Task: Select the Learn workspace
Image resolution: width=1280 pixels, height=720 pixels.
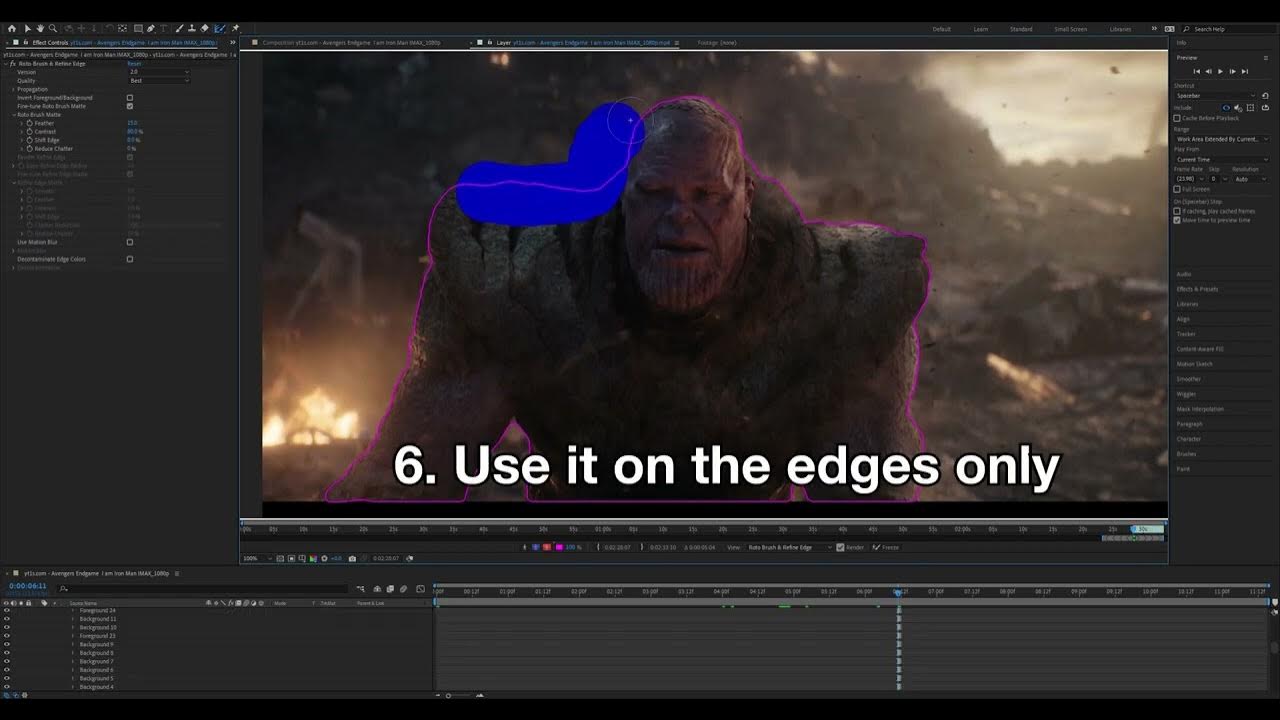Action: 981,29
